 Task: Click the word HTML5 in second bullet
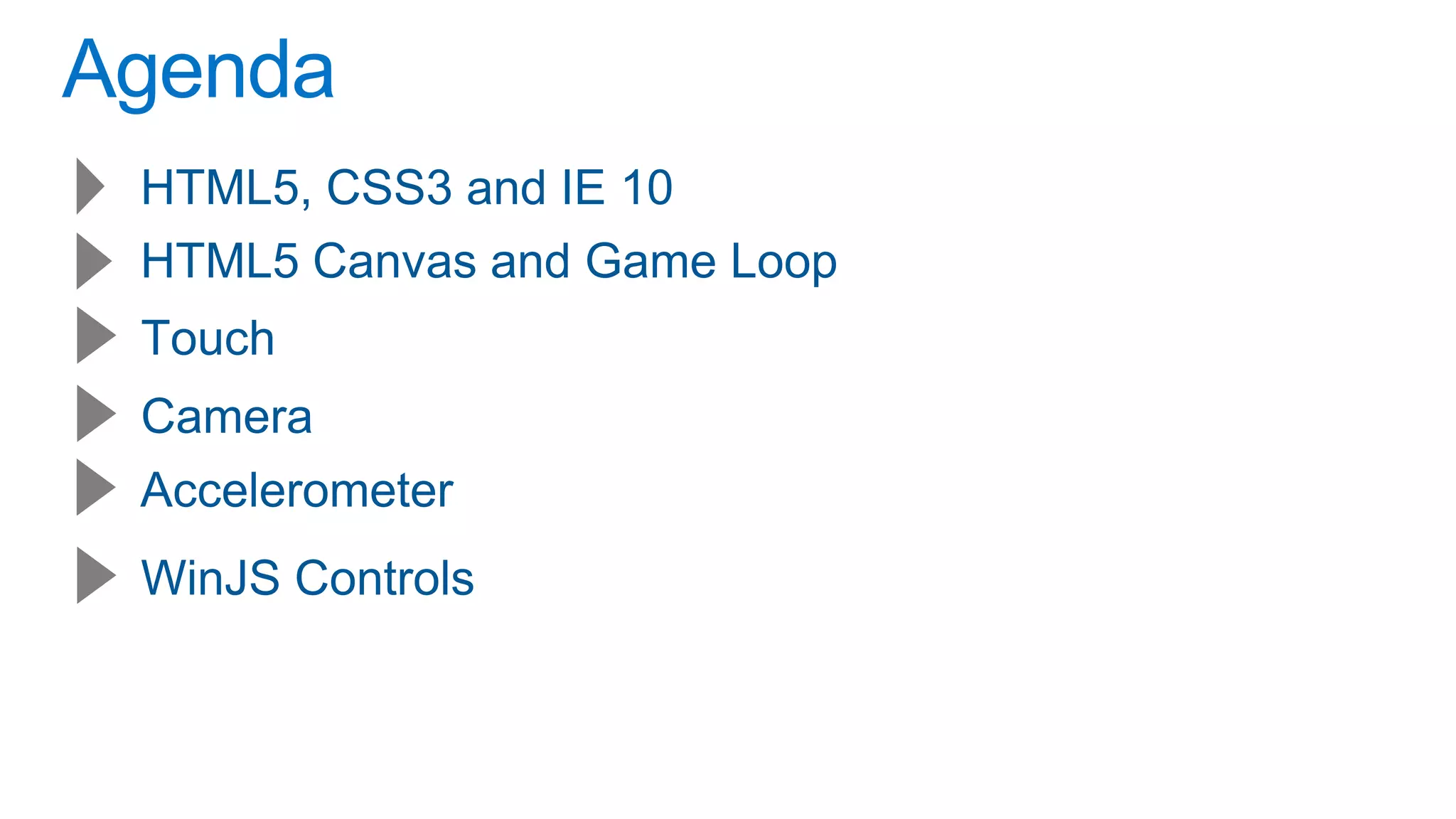tap(220, 261)
